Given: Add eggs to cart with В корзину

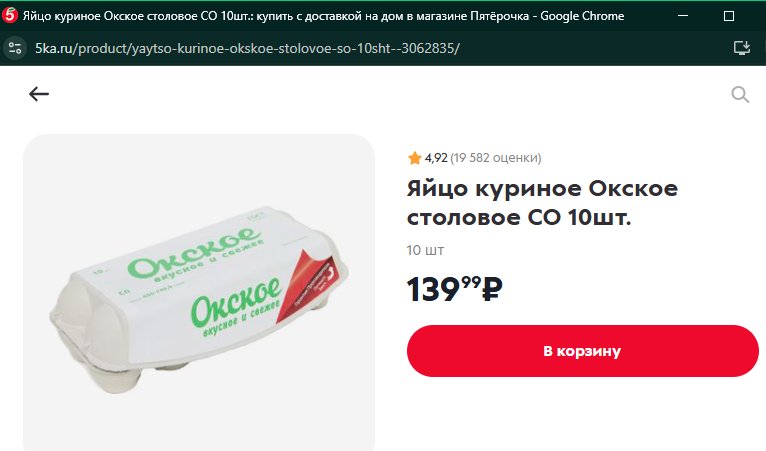Looking at the screenshot, I should [x=582, y=351].
